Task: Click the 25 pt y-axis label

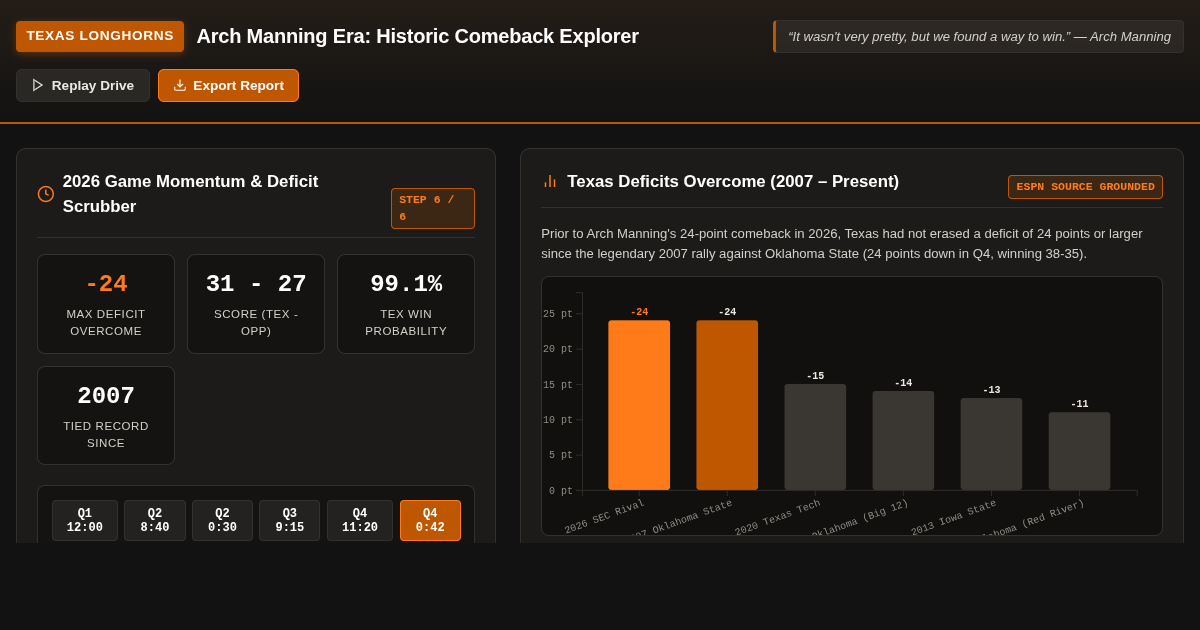Action: click(558, 314)
